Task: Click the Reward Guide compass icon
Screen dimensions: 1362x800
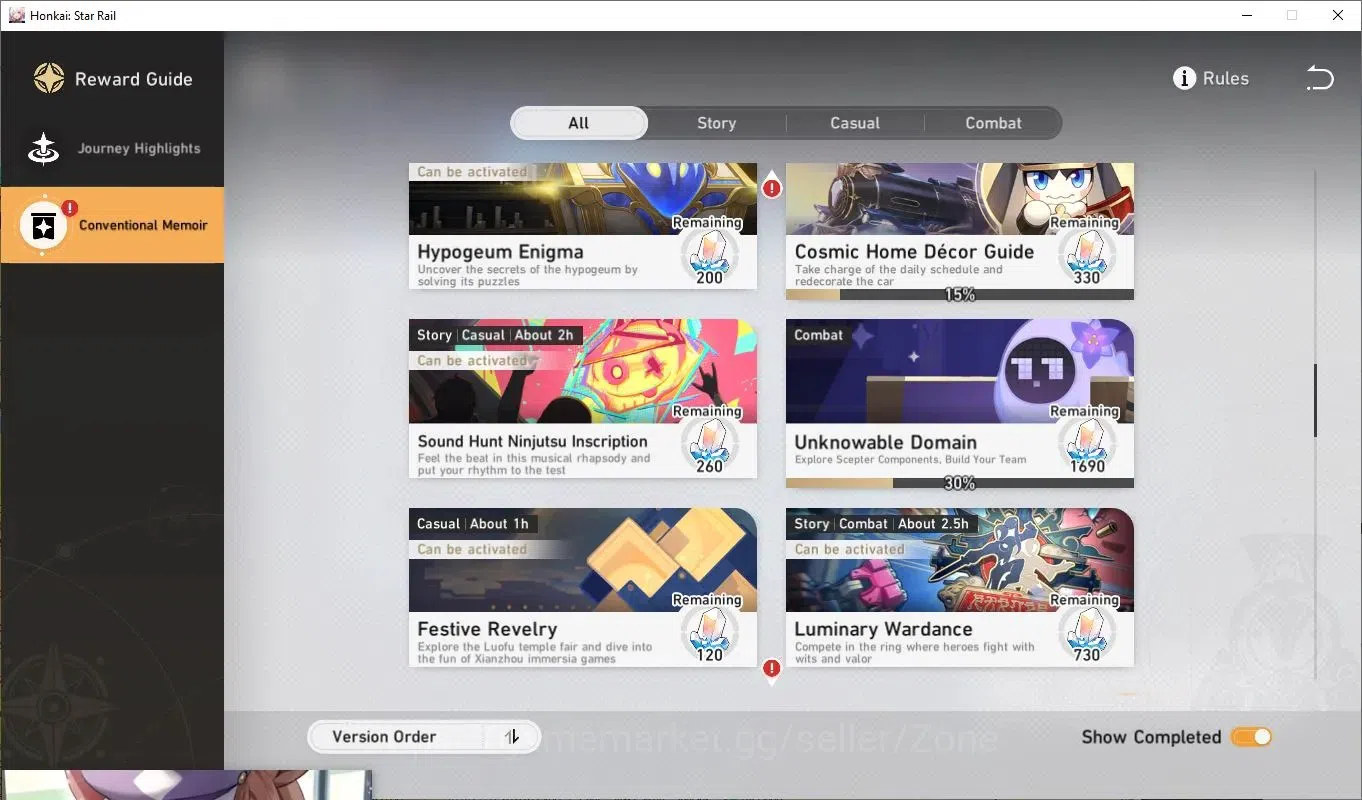Action: point(49,78)
